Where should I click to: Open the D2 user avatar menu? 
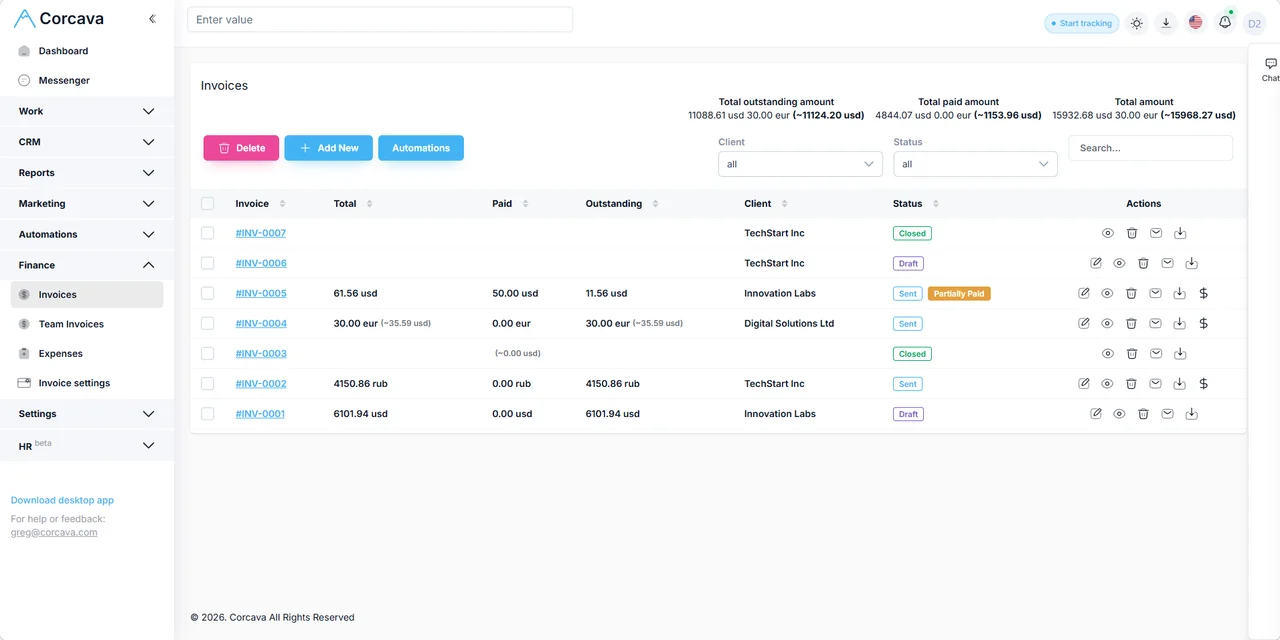(1254, 23)
